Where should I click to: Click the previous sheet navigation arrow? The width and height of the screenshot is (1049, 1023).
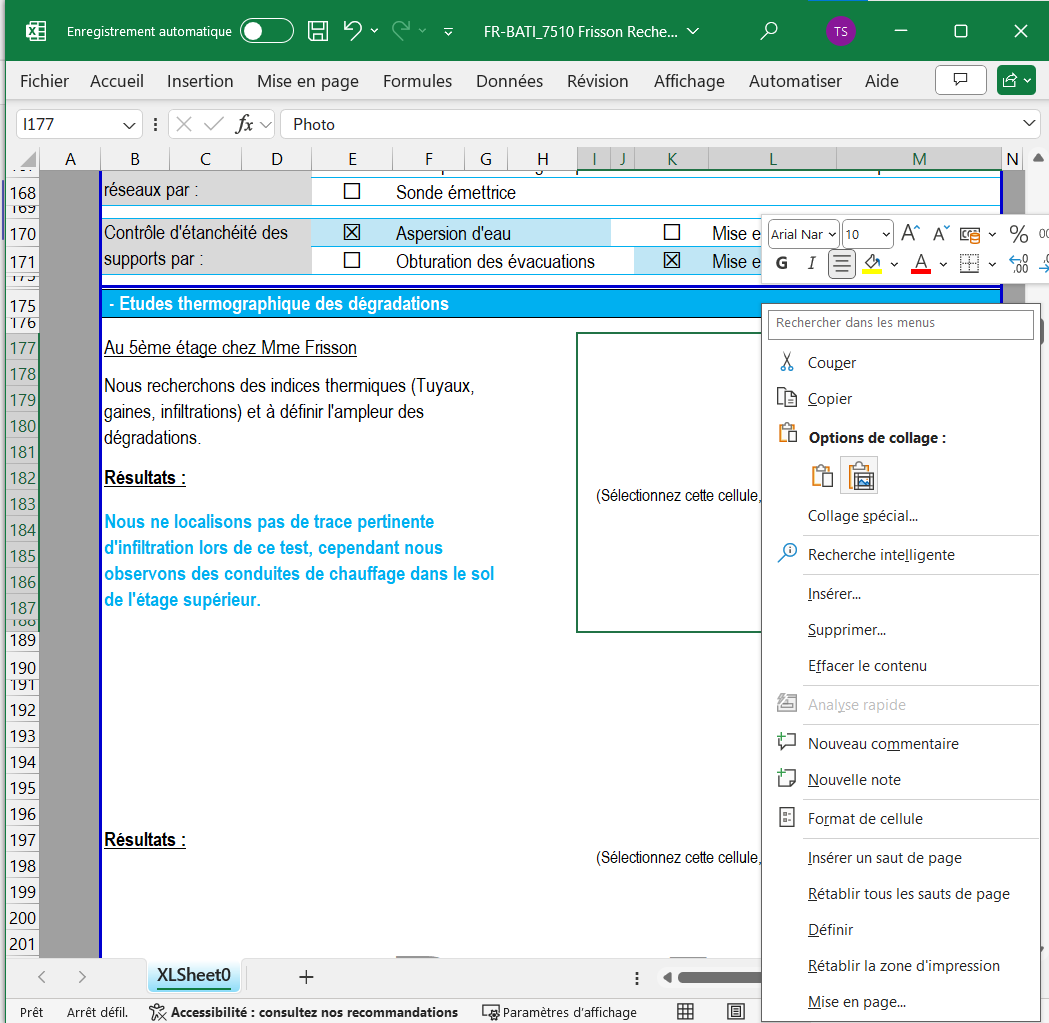coord(42,977)
